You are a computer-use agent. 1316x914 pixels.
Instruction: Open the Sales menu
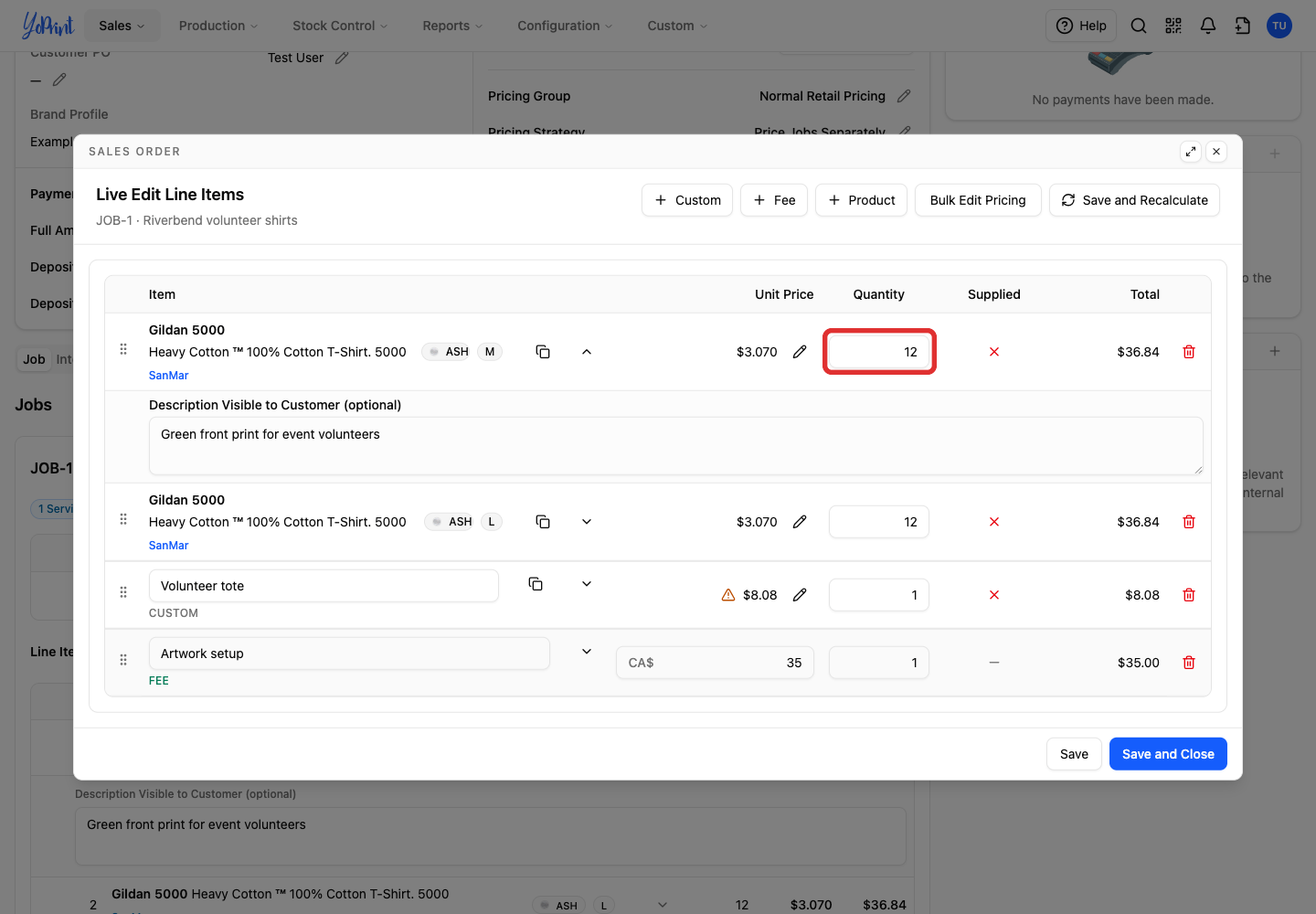point(122,26)
